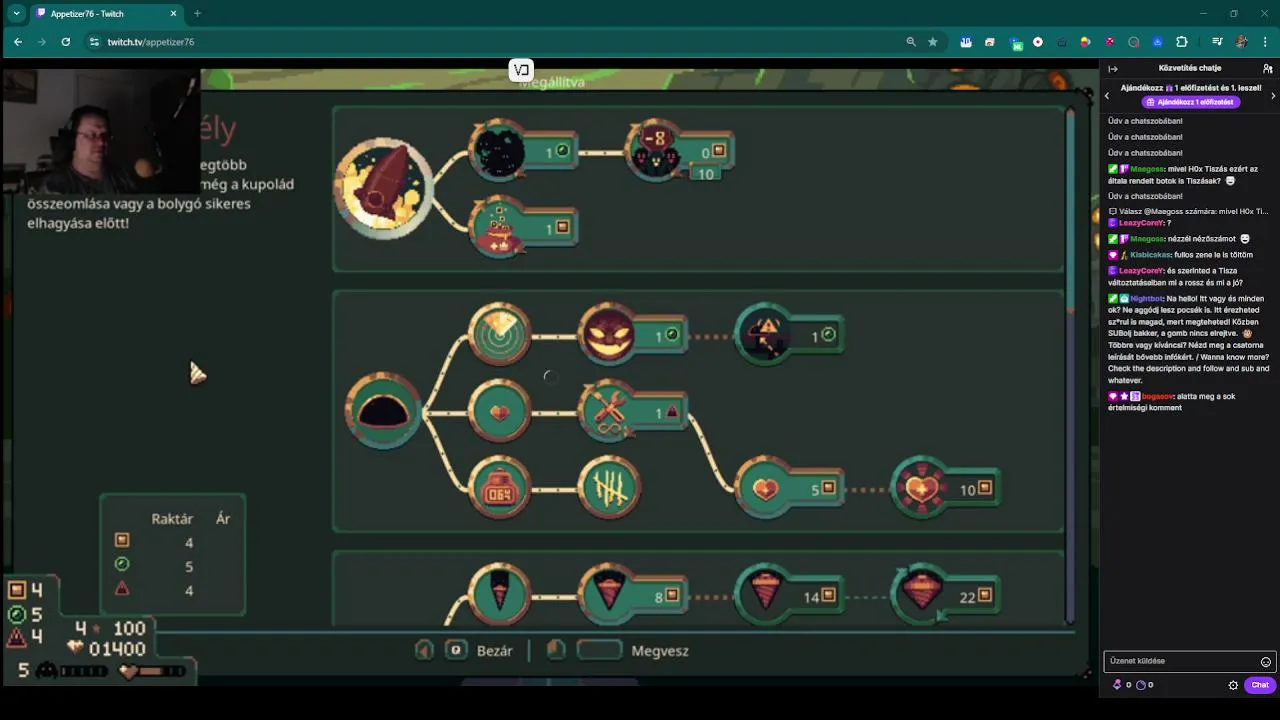This screenshot has height=720, width=1280.
Task: Click the Bezár close prompt
Action: click(479, 650)
